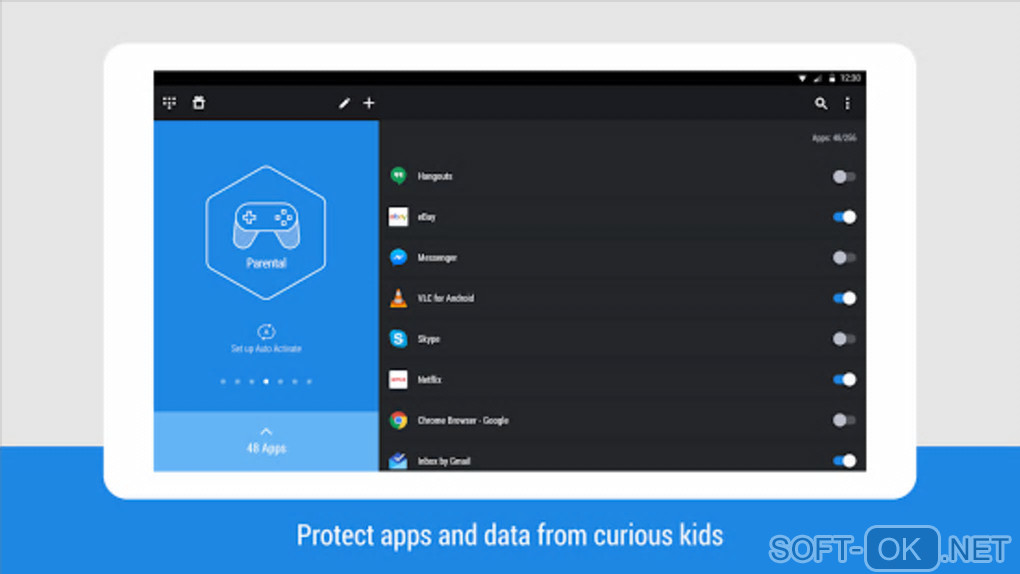Screen dimensions: 1020x574
Task: Click the Chrome Browser - Google label
Action: coord(463,420)
